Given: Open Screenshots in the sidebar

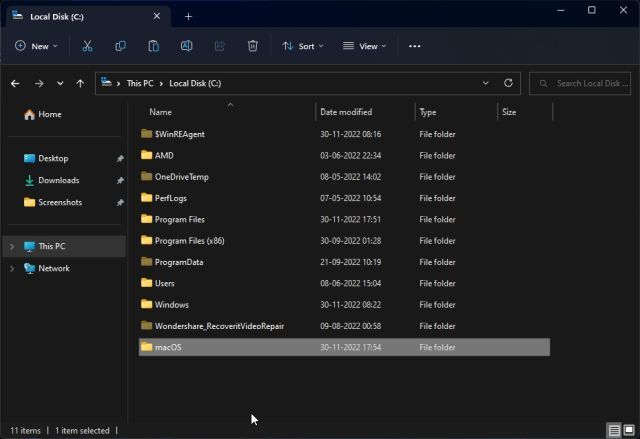Looking at the screenshot, I should (60, 202).
